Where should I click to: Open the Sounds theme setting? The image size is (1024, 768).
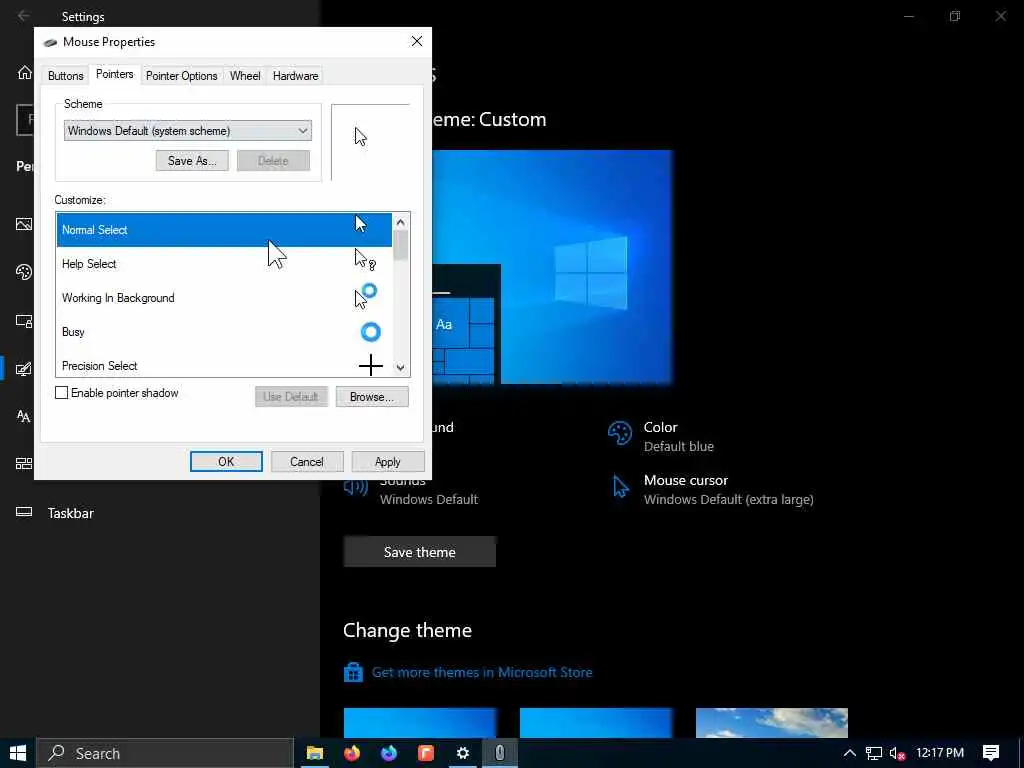tap(411, 489)
